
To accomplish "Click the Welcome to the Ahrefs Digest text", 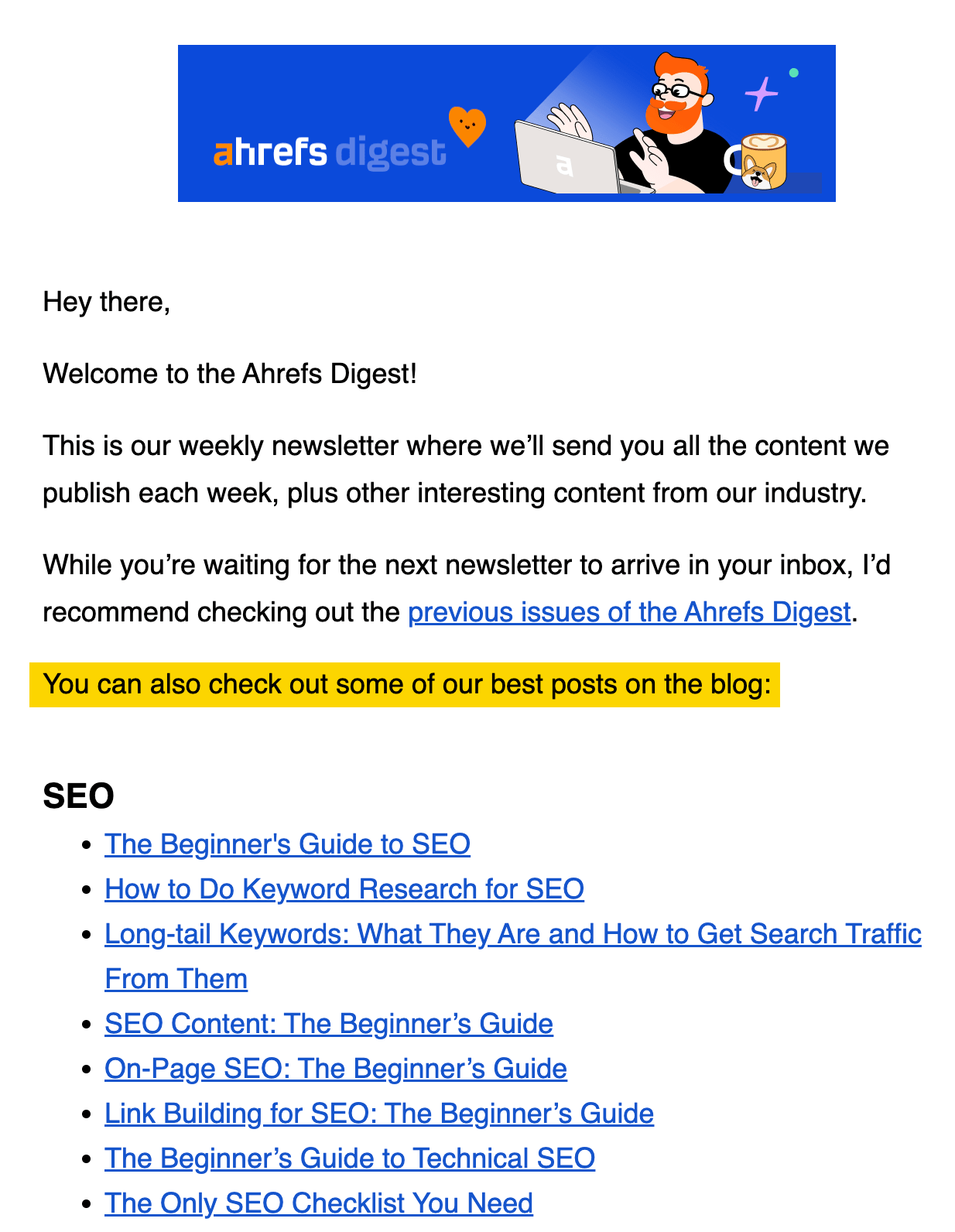I will (x=230, y=374).
